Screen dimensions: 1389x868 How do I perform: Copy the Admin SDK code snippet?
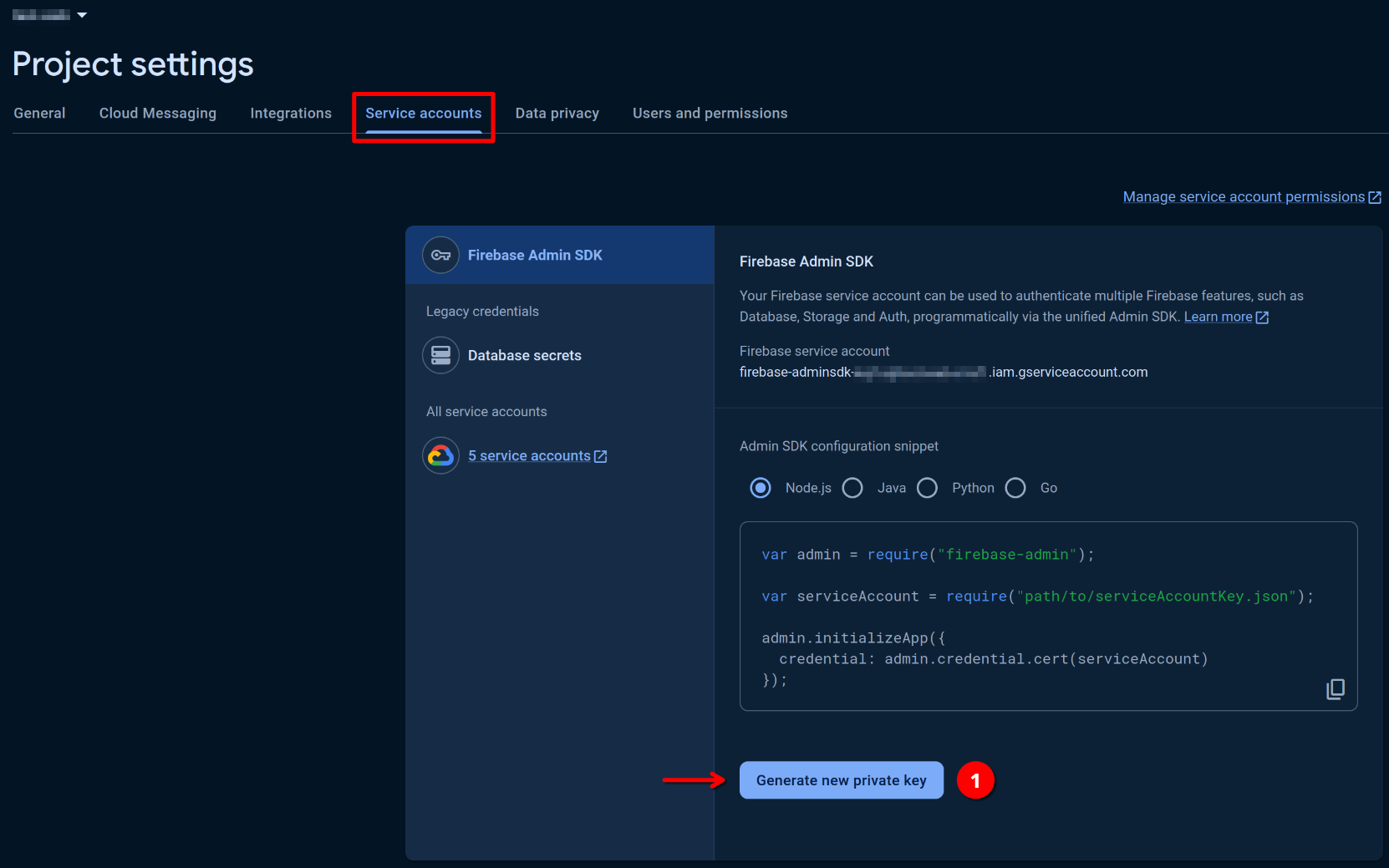(x=1336, y=689)
